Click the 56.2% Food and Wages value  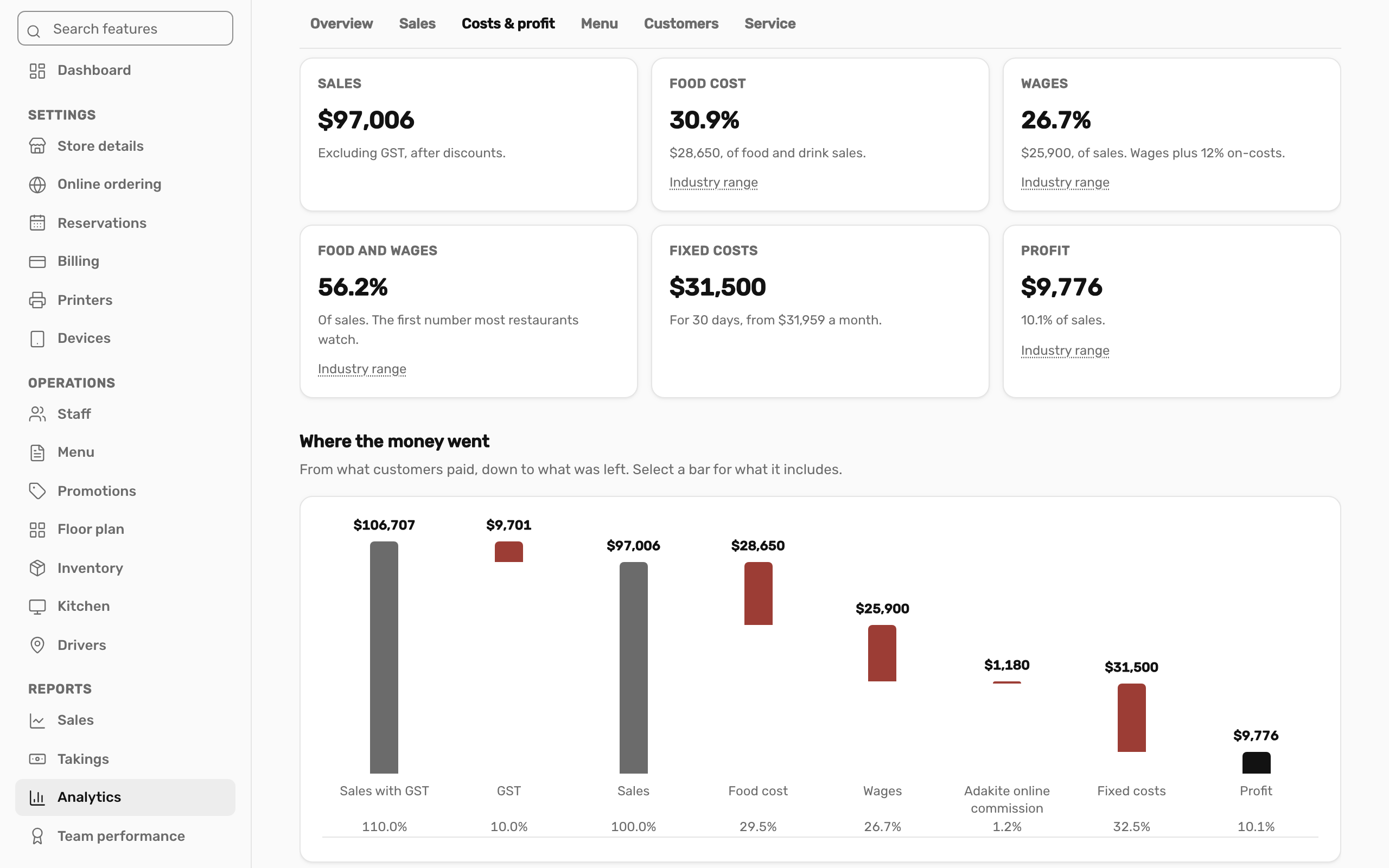(353, 287)
